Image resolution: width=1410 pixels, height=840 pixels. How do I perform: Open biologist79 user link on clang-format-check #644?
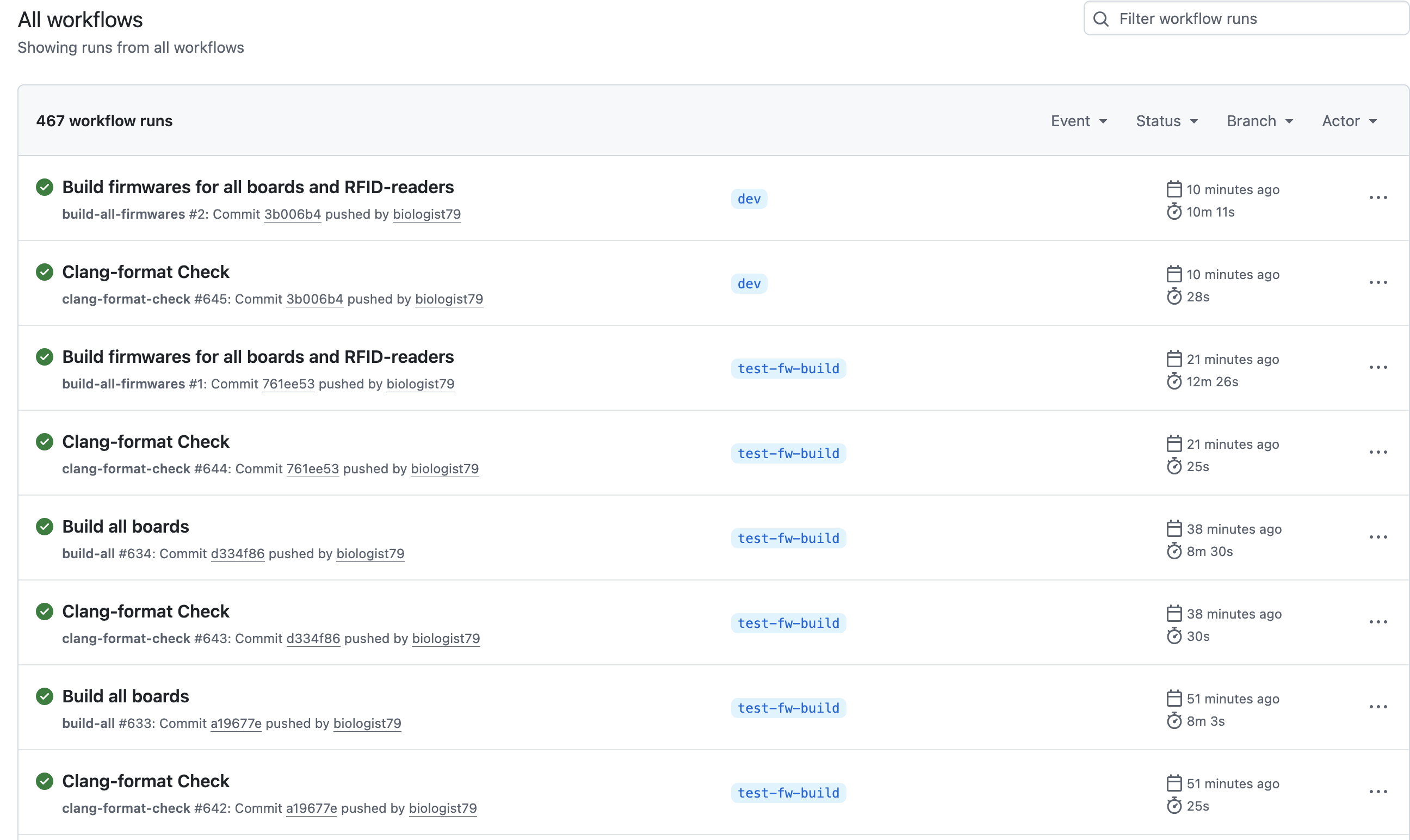tap(444, 468)
